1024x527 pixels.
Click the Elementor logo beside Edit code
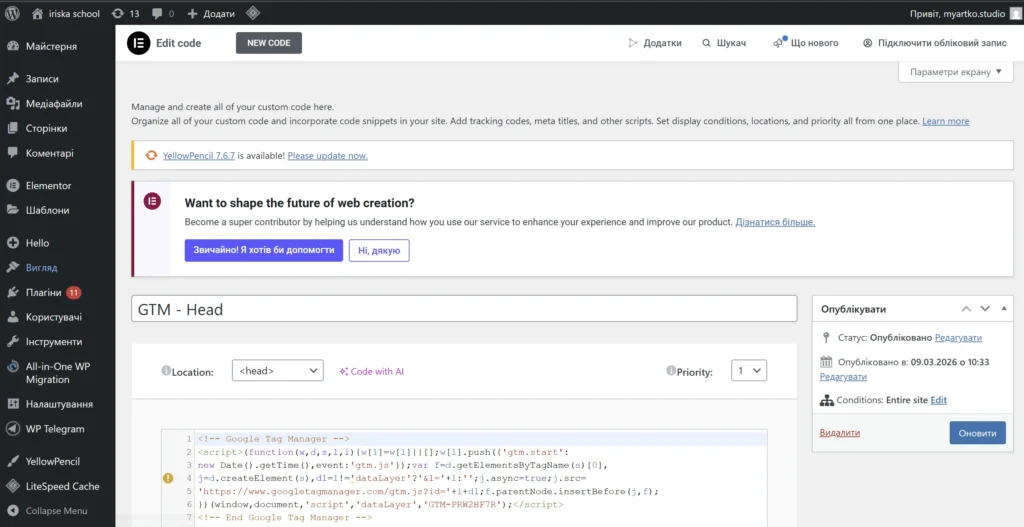(x=138, y=43)
